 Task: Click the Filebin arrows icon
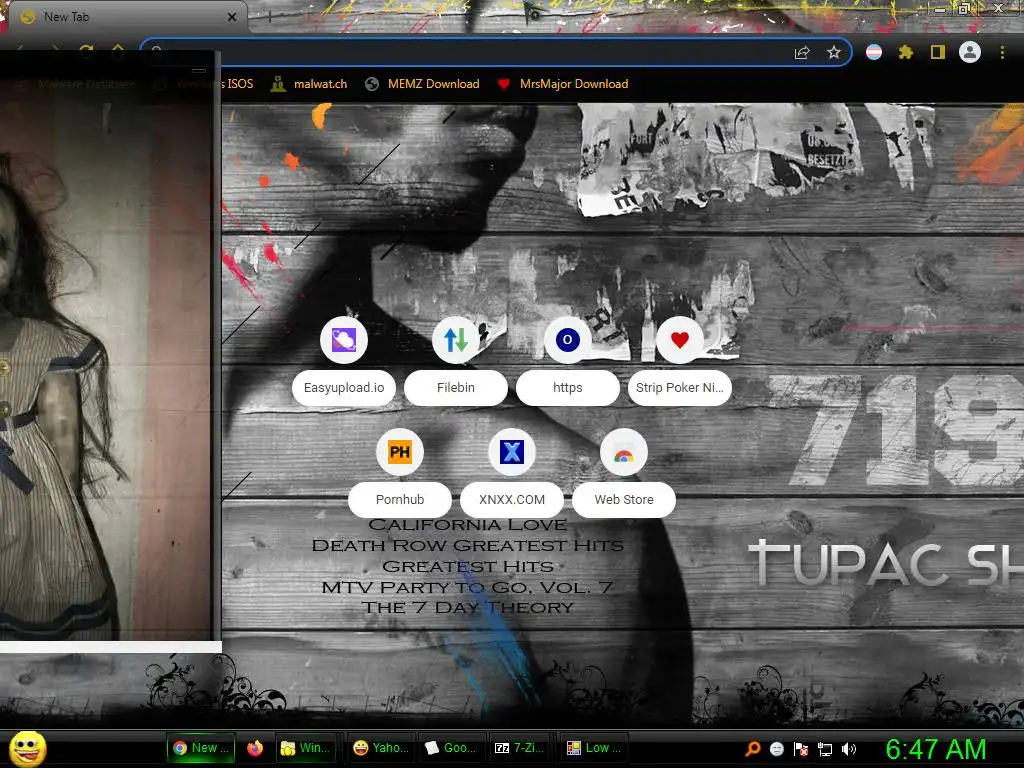click(x=456, y=340)
